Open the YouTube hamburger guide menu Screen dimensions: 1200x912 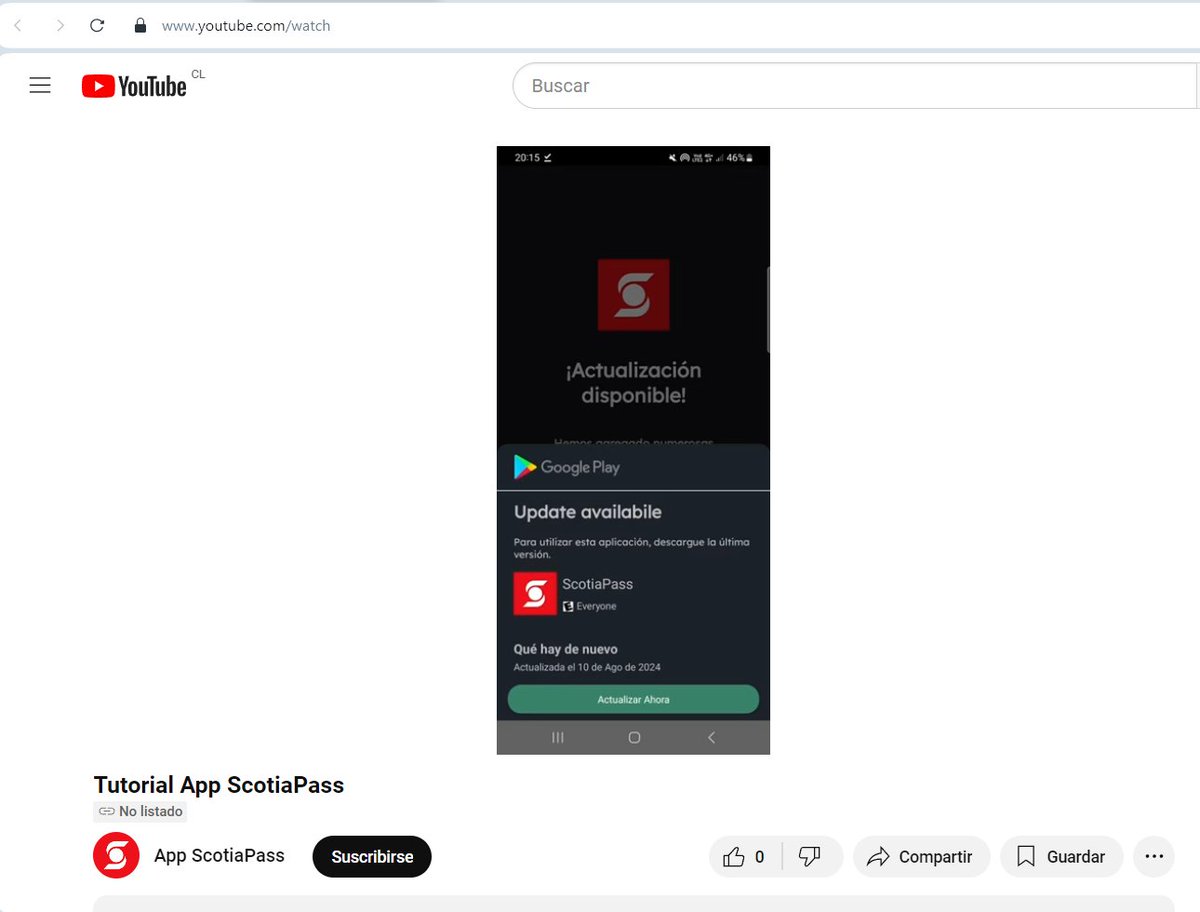[x=40, y=86]
